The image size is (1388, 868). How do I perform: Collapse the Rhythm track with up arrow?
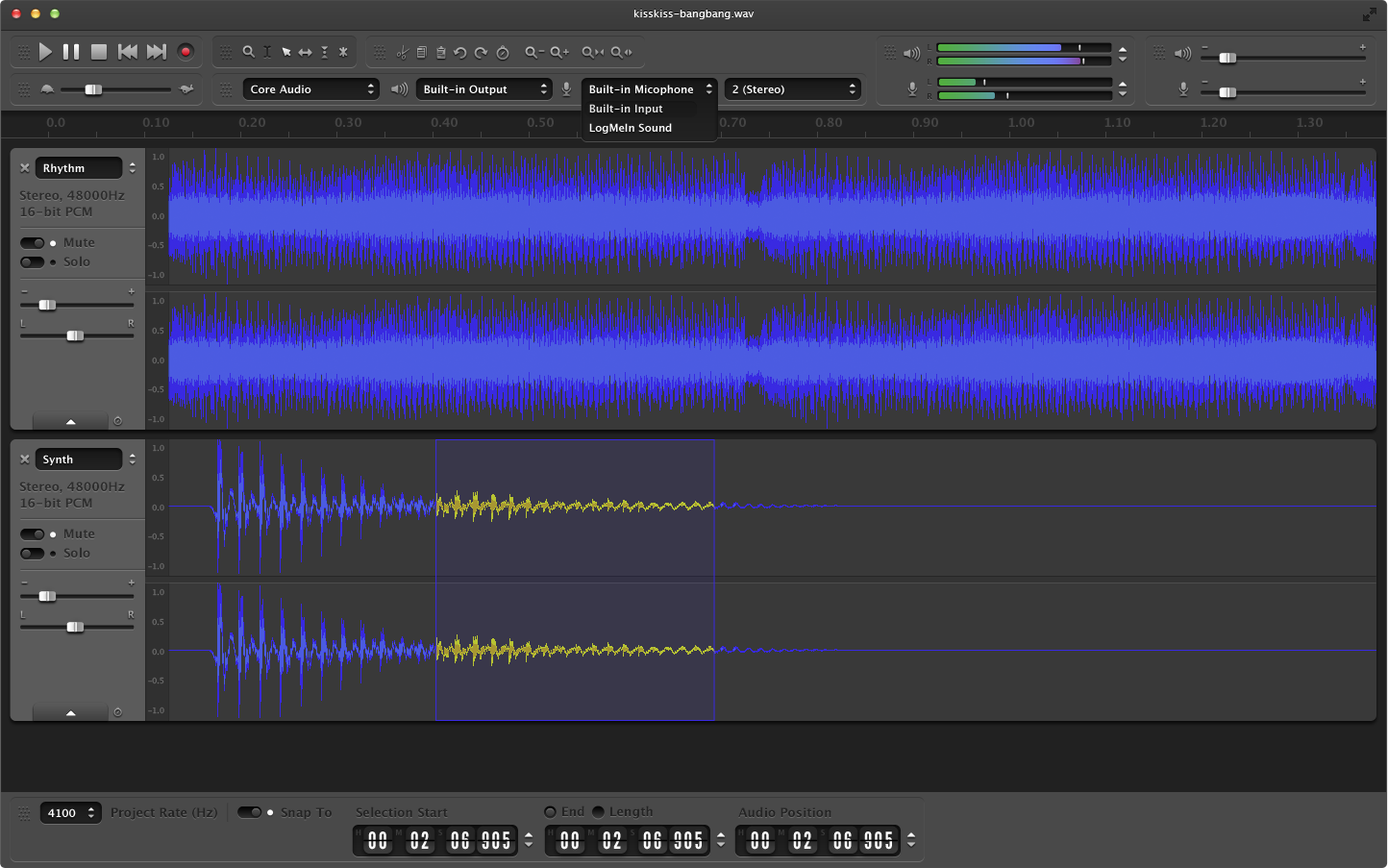coord(70,421)
